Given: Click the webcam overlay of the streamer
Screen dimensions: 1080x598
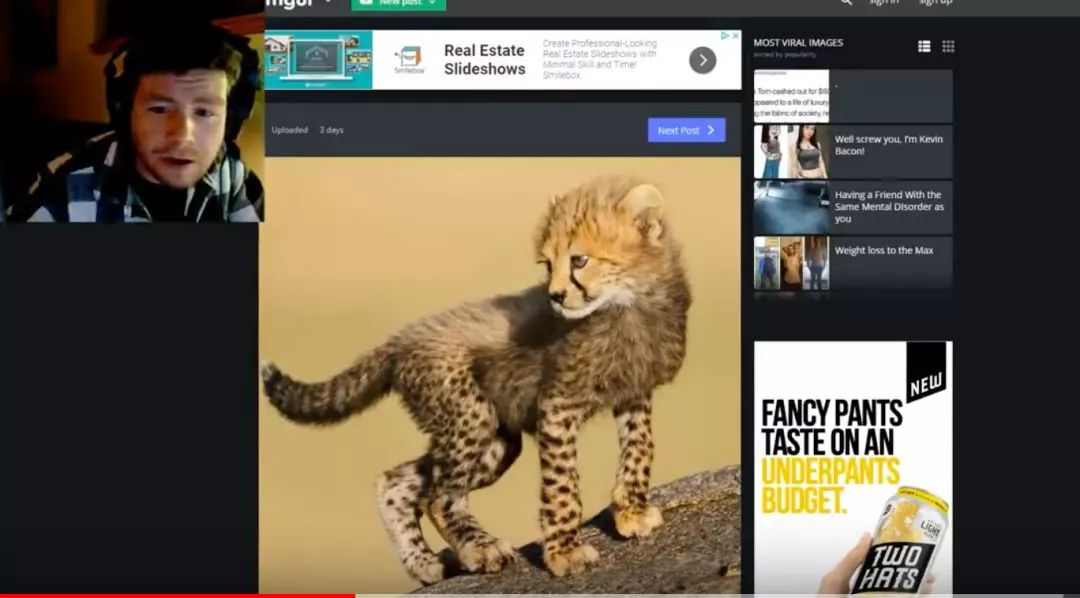Looking at the screenshot, I should tap(132, 111).
